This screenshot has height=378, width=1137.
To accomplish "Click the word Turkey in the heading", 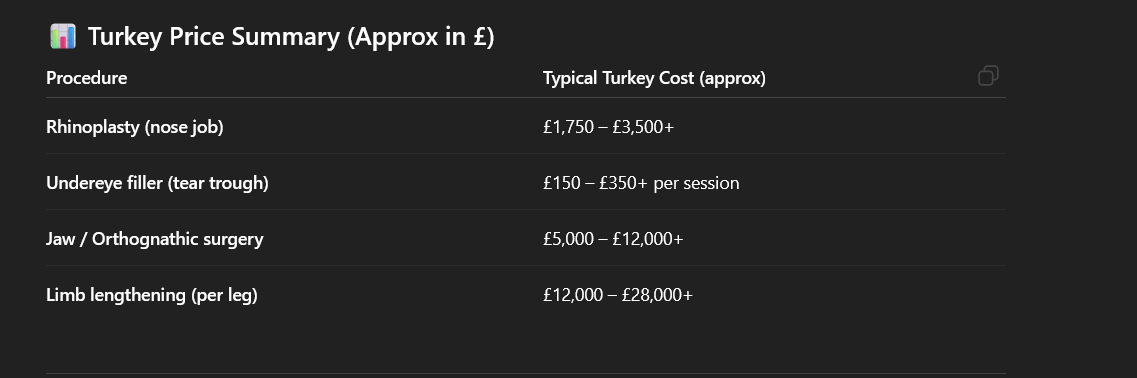I will [x=125, y=36].
